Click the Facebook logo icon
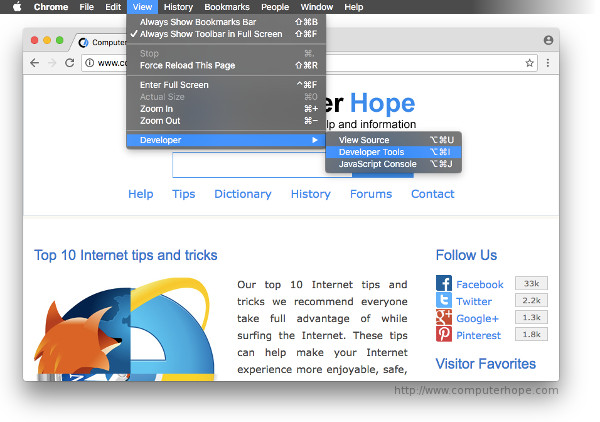600x422 pixels. point(444,284)
